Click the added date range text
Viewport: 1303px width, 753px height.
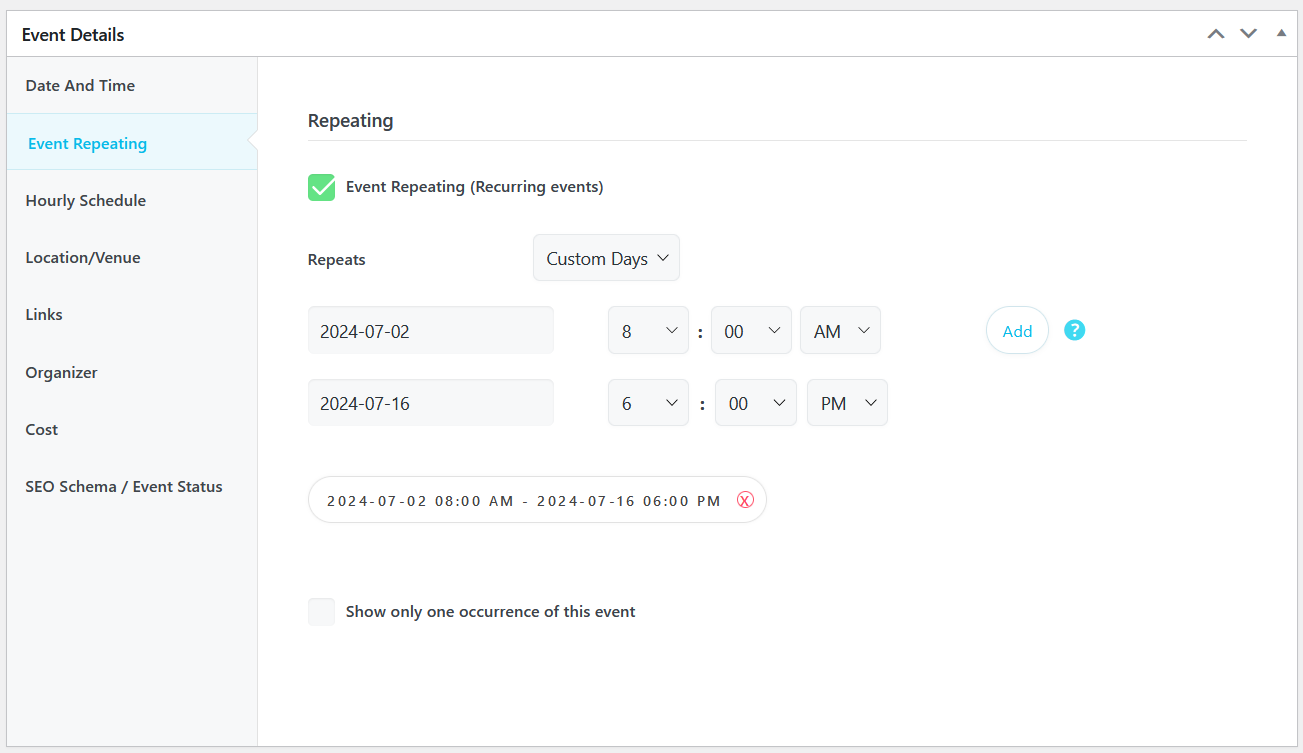(x=524, y=500)
